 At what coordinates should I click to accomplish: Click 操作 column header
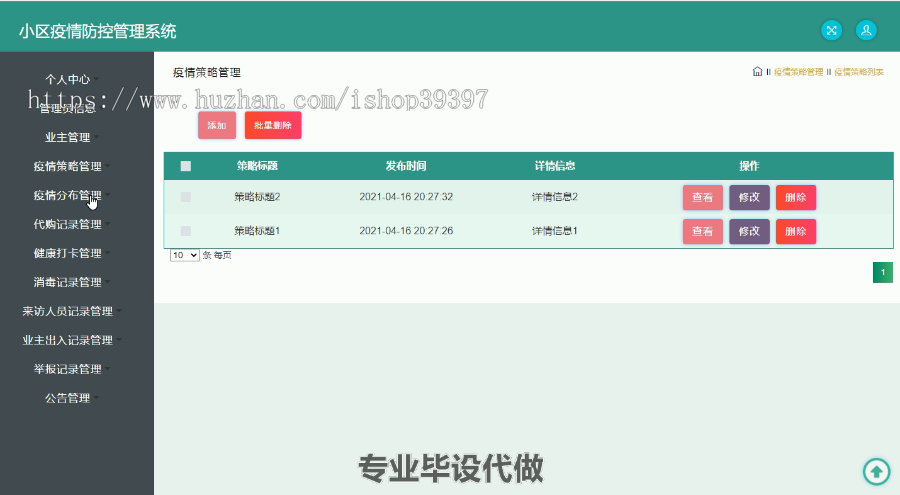[749, 166]
